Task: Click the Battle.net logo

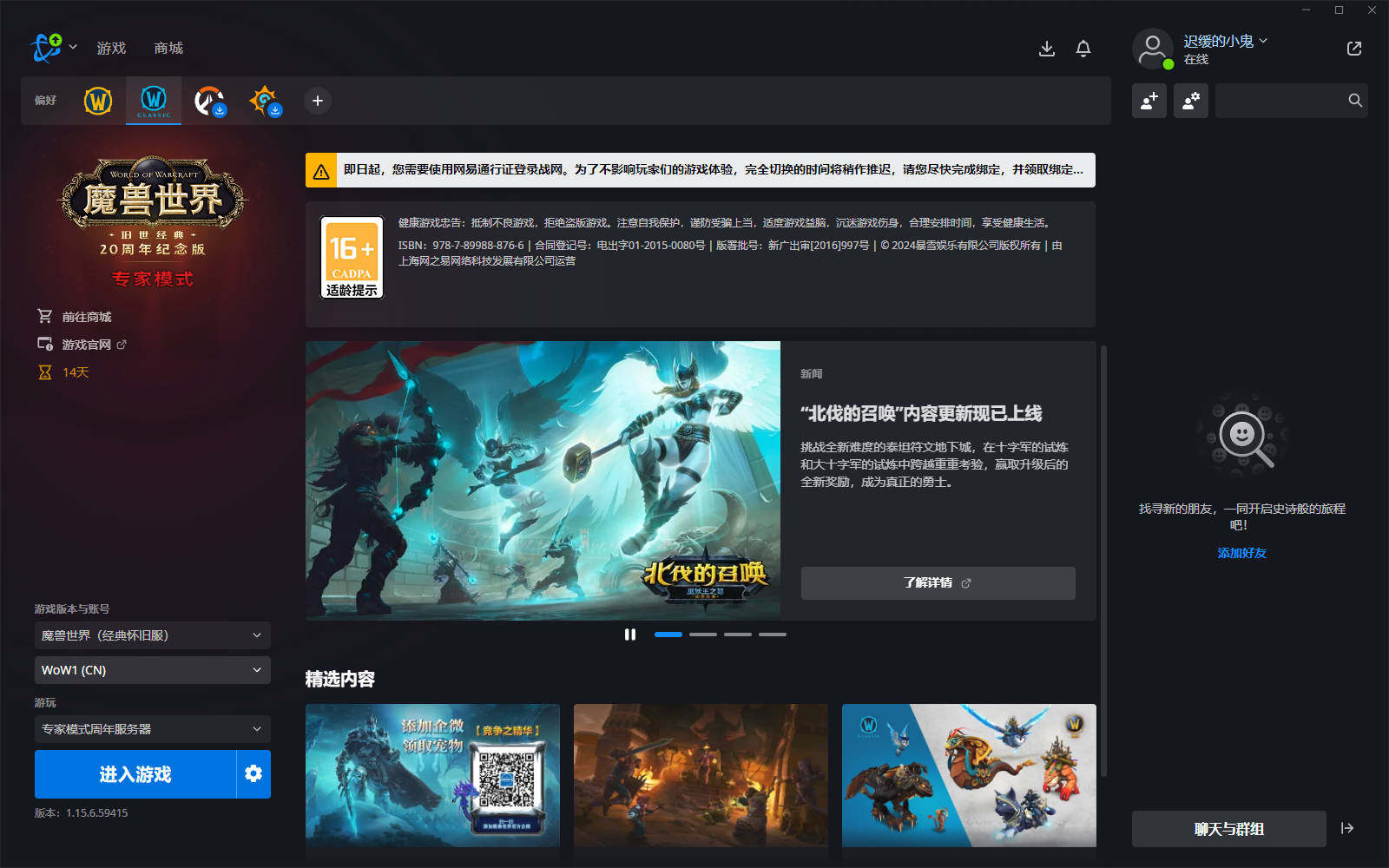Action: [x=45, y=48]
